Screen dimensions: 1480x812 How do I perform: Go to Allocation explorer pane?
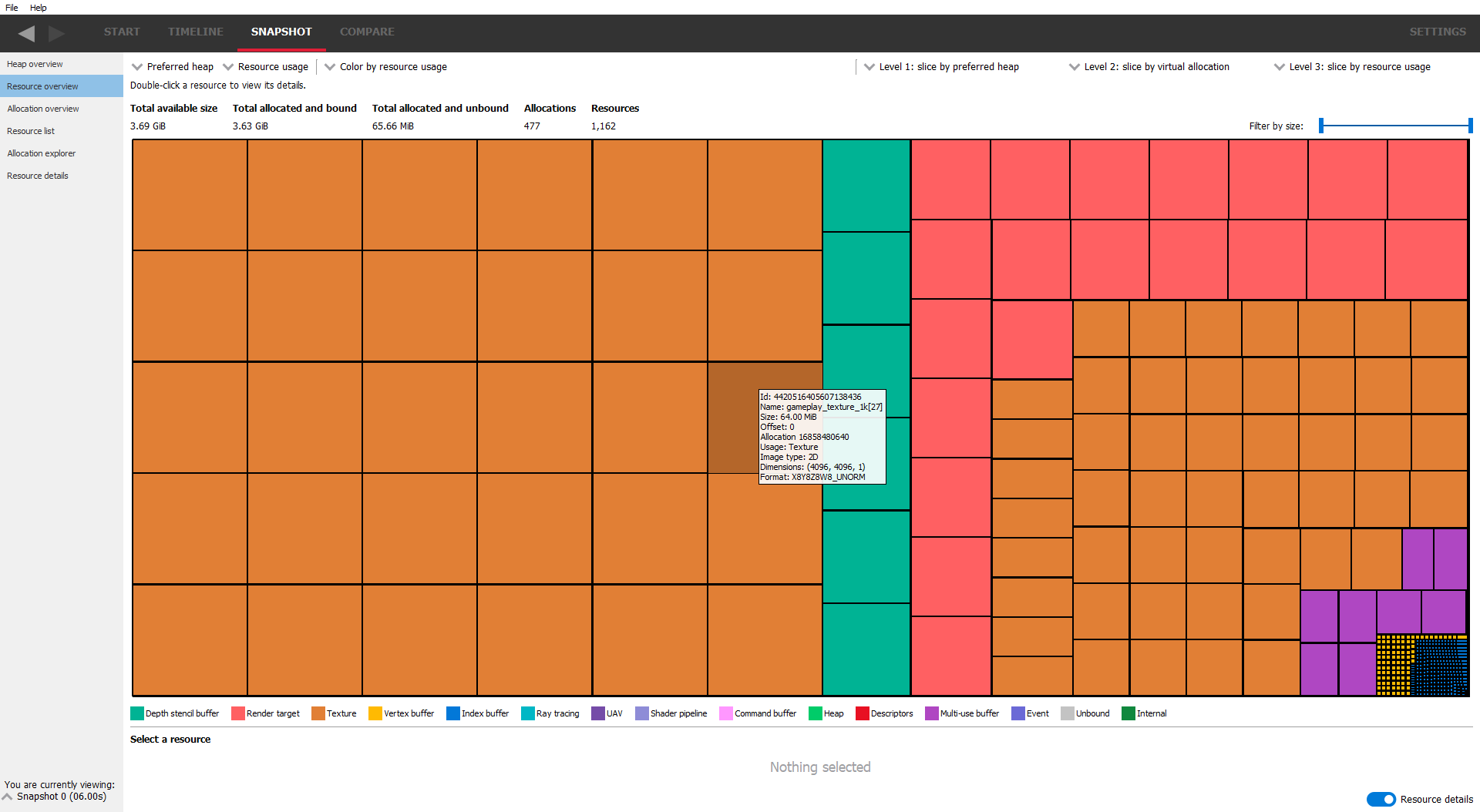(42, 153)
